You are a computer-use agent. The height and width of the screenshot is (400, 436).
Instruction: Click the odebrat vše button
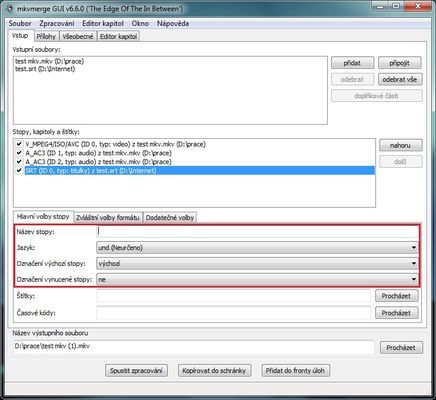(400, 80)
